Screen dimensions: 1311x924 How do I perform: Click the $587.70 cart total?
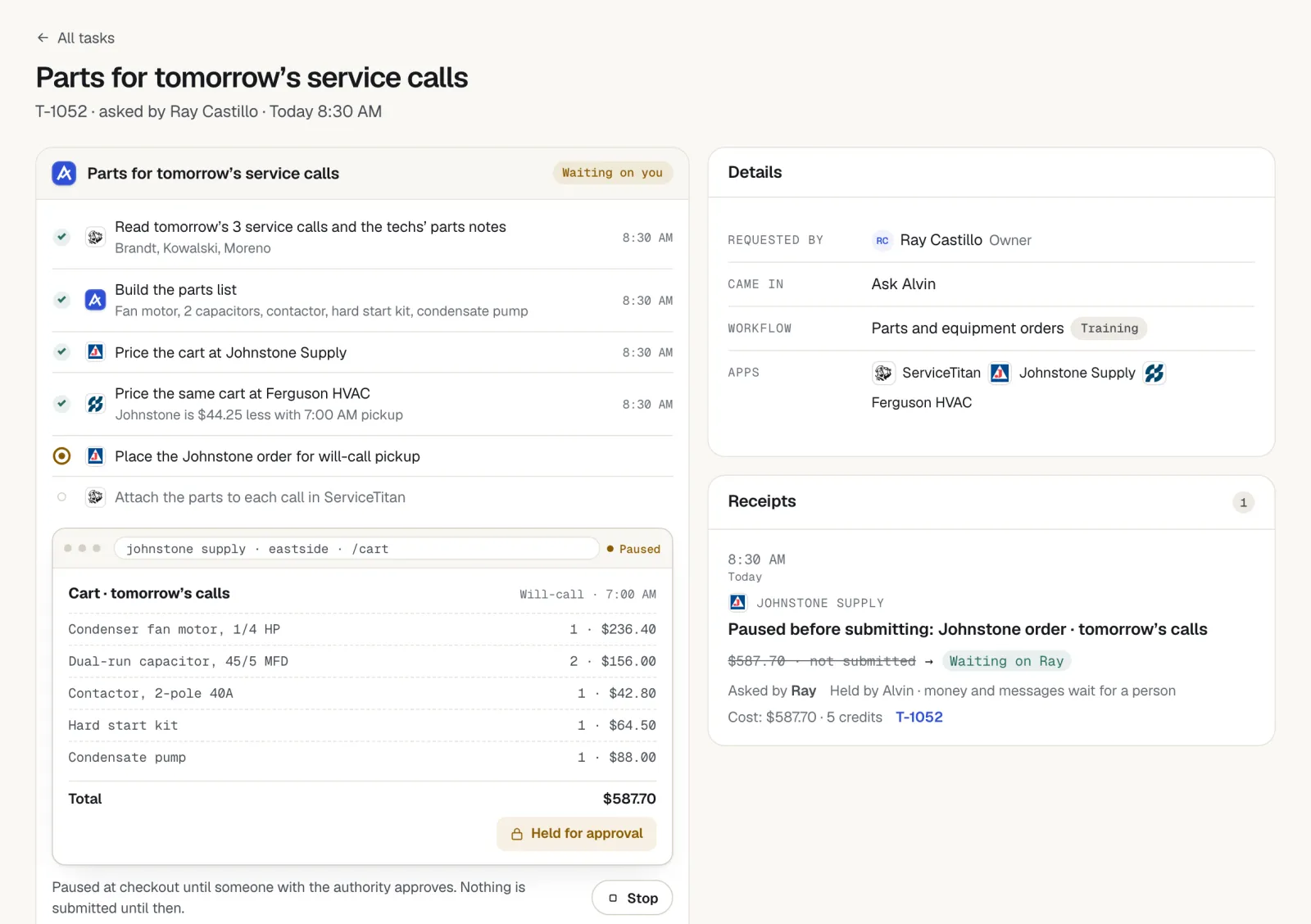click(629, 799)
